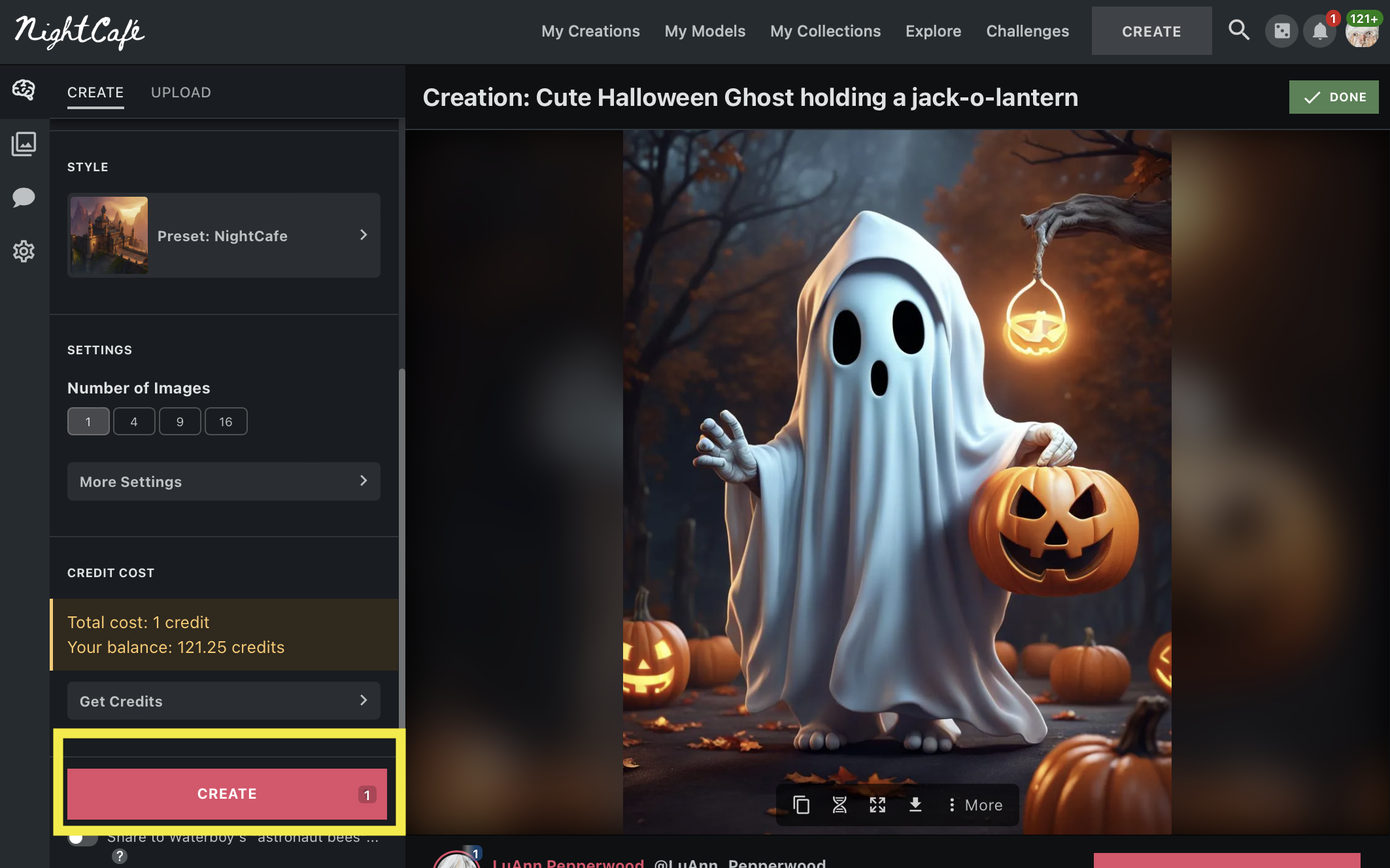Expand More Settings
Screen dimensions: 1390x868
point(224,482)
